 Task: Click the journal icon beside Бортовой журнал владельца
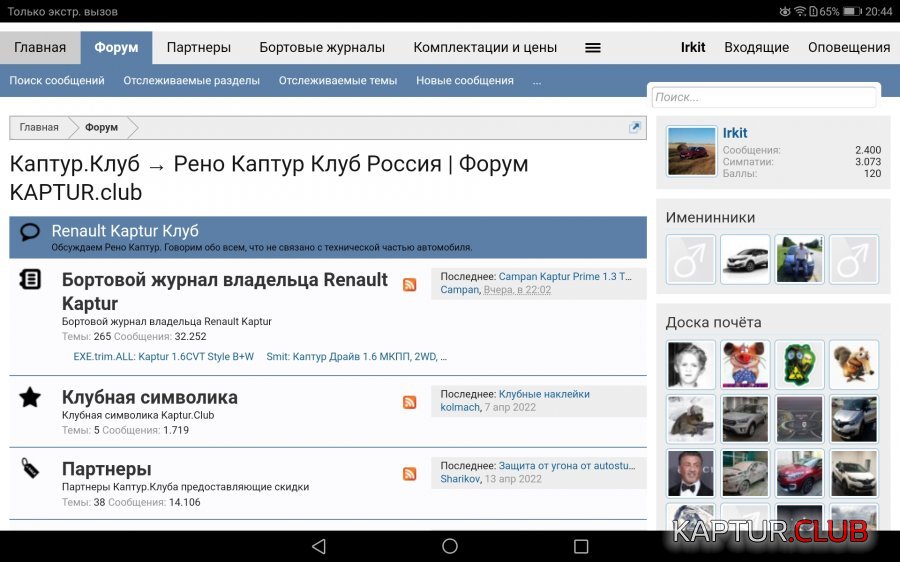coord(30,280)
